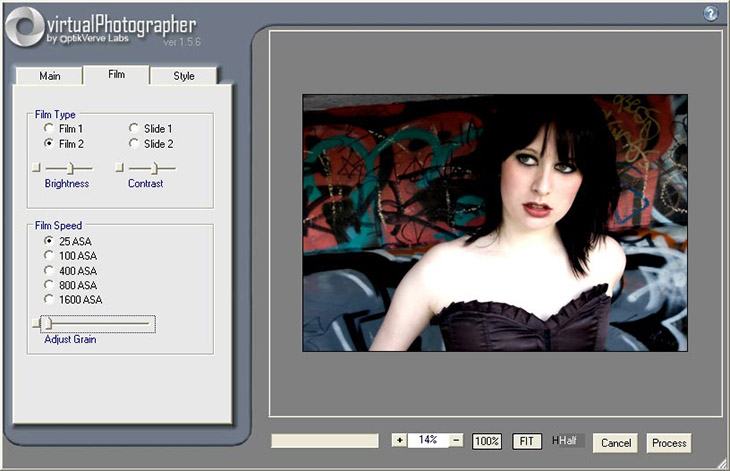Select 1600 ASA film speed

point(48,299)
